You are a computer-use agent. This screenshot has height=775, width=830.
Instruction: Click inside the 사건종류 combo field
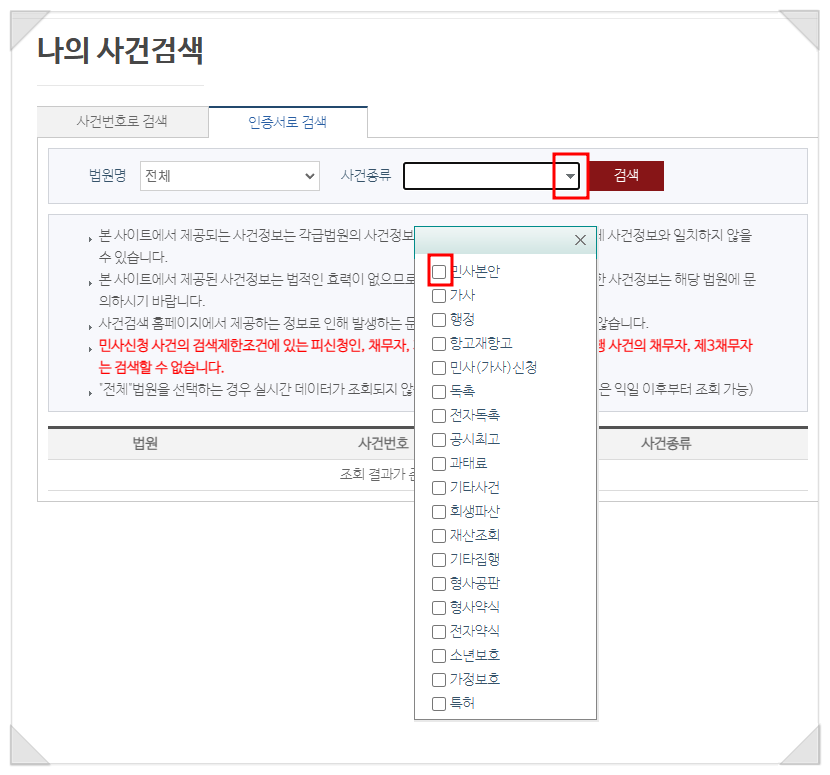pyautogui.click(x=480, y=176)
